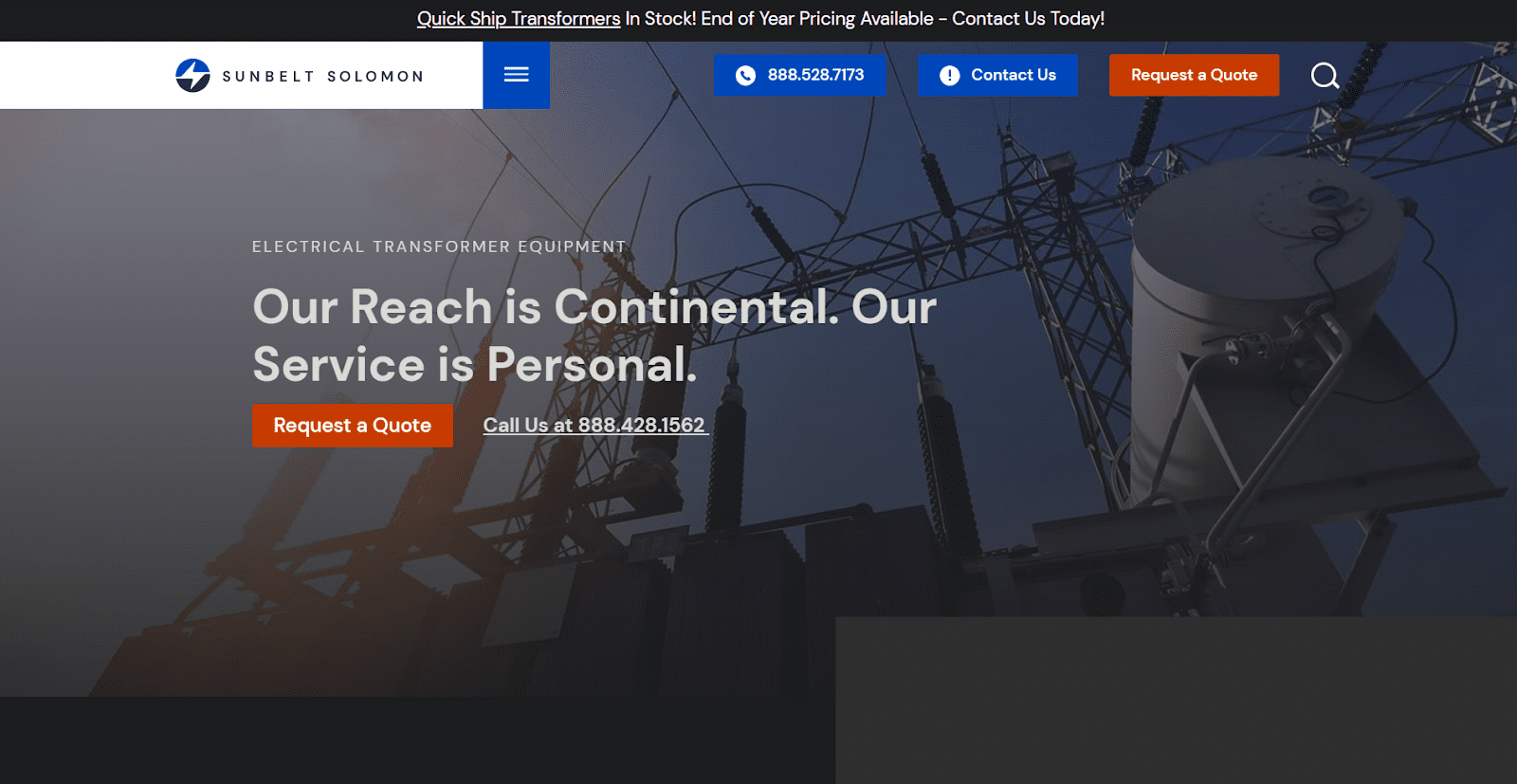Call 888.528.7173 from the header button

pos(800,75)
